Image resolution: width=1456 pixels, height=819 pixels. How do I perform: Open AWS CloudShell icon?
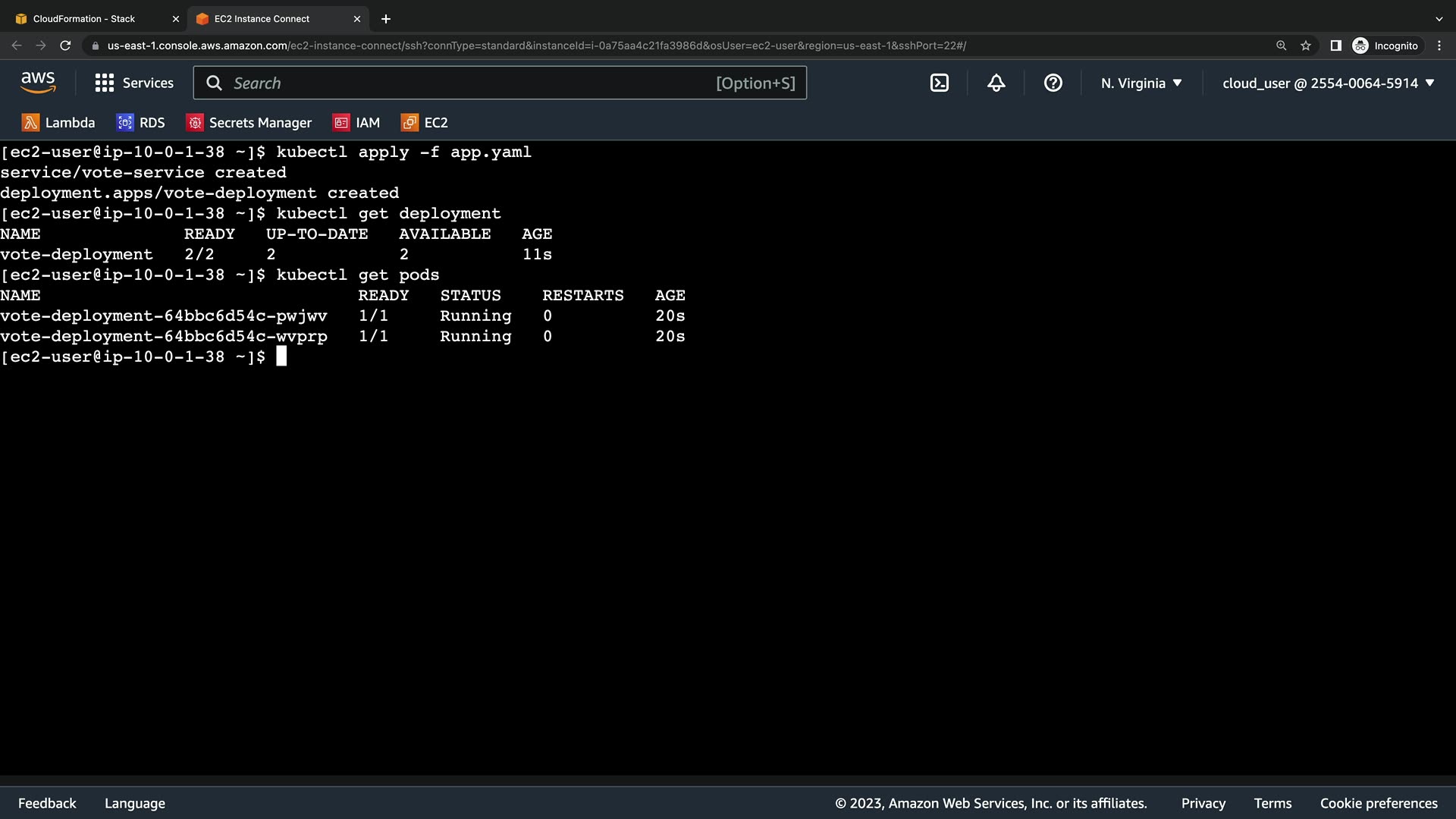pyautogui.click(x=939, y=83)
